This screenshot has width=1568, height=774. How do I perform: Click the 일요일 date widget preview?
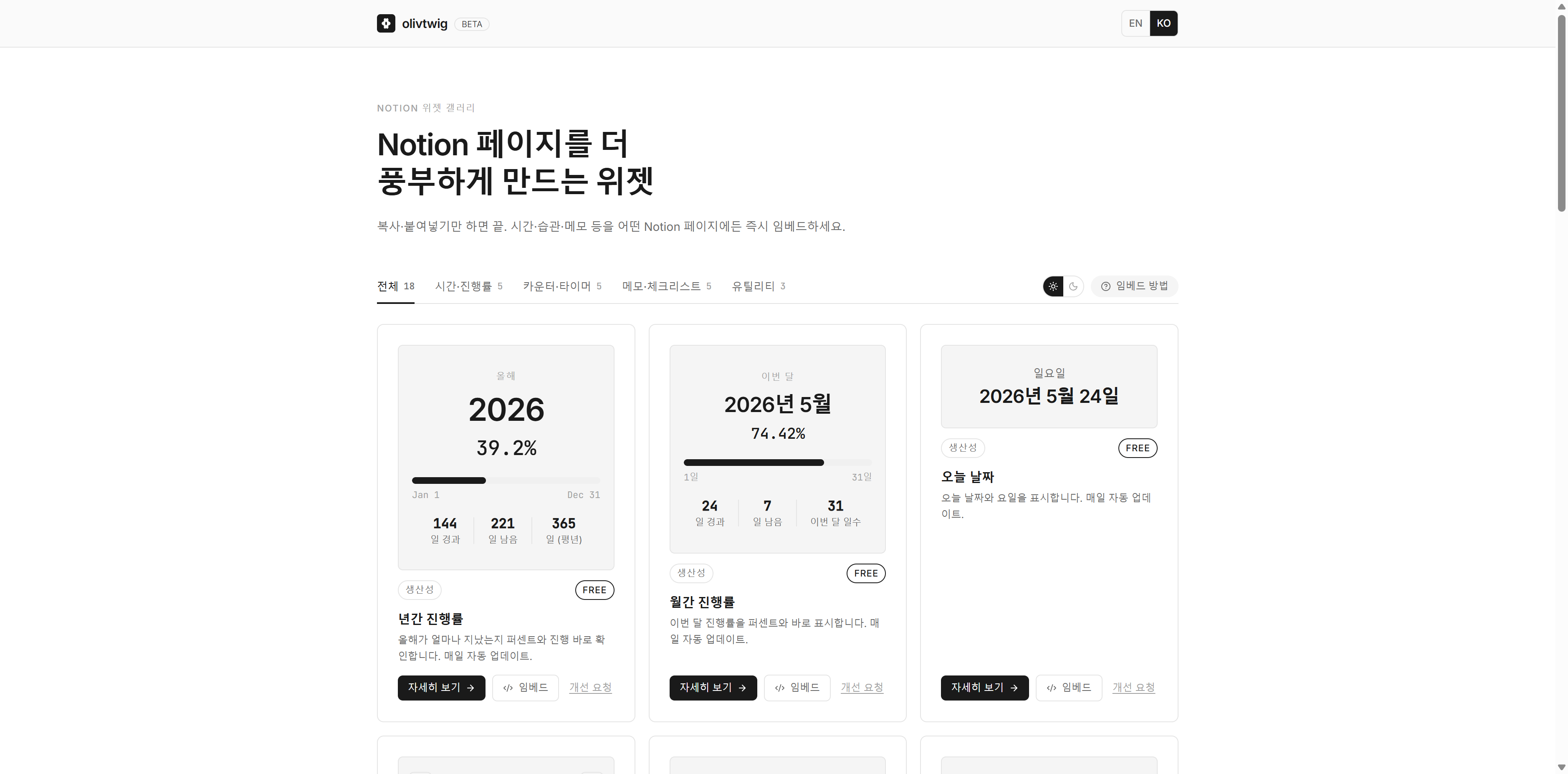pos(1049,387)
